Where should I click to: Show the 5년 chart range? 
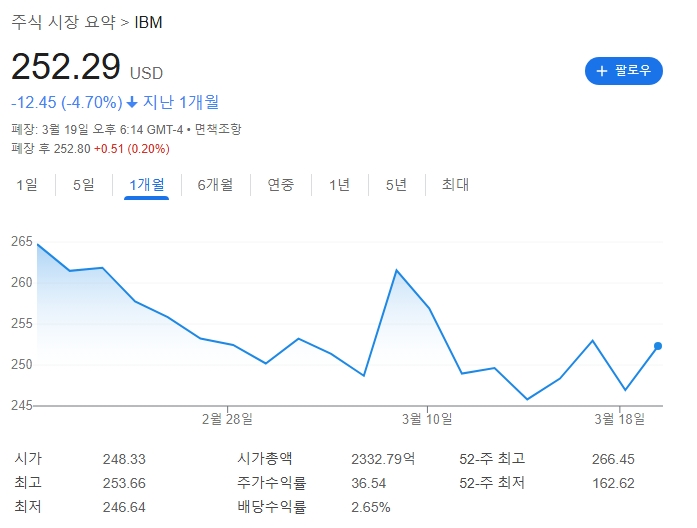[396, 184]
